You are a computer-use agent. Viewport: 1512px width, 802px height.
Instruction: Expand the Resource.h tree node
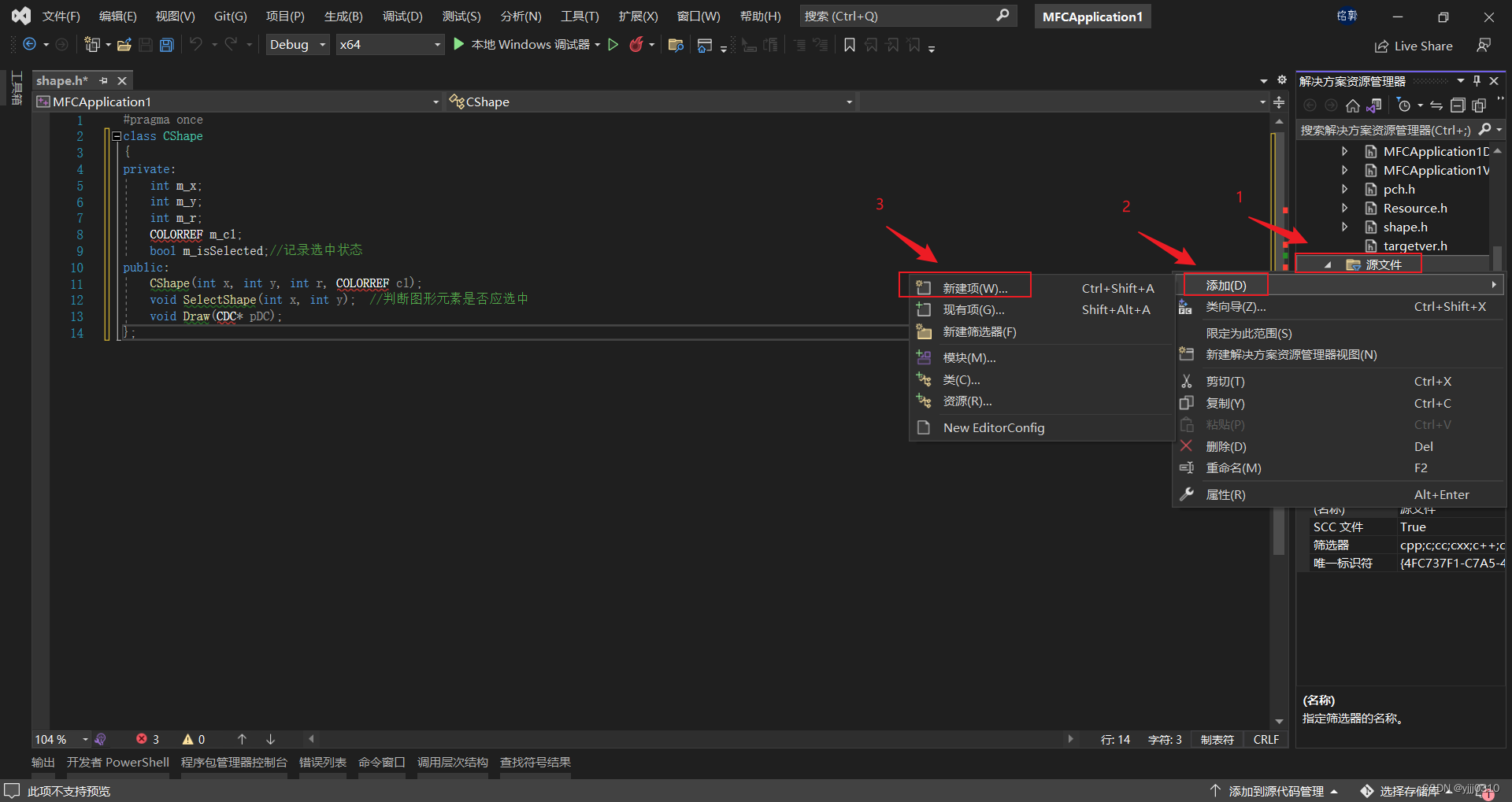pyautogui.click(x=1345, y=208)
